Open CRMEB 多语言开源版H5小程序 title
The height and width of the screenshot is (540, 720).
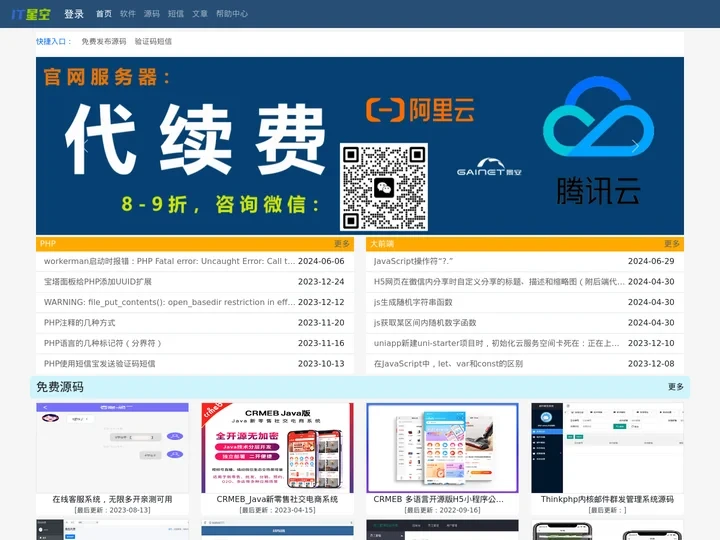tap(439, 499)
